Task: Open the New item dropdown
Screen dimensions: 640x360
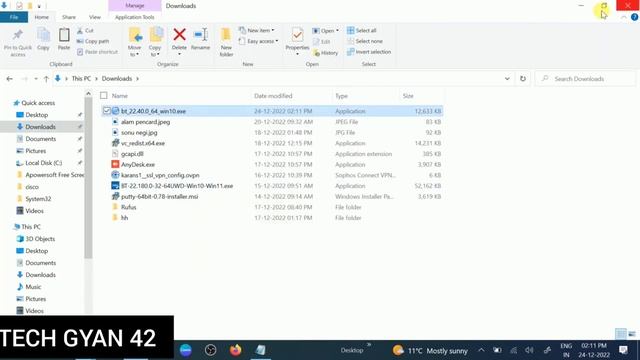Action: [256, 31]
